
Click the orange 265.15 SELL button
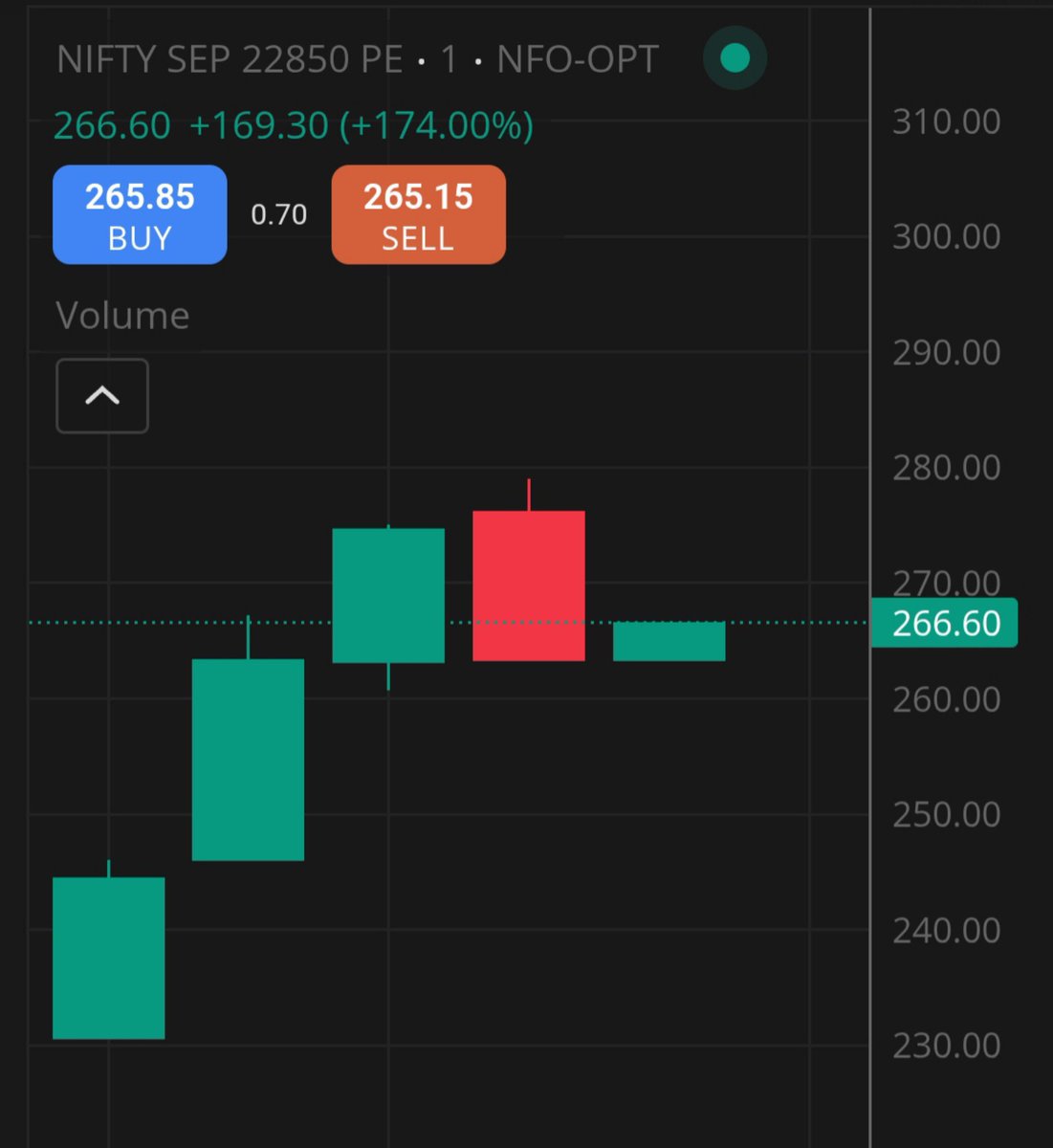418,214
